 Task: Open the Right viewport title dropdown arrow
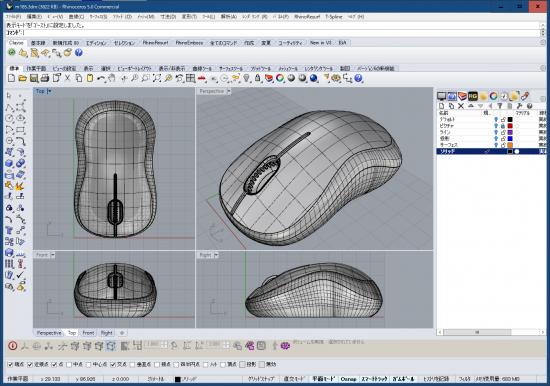(216, 255)
